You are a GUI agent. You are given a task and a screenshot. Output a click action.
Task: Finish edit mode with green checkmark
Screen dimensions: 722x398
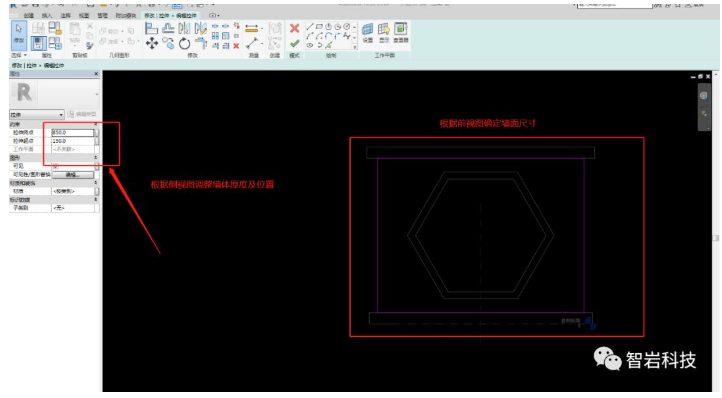[294, 44]
